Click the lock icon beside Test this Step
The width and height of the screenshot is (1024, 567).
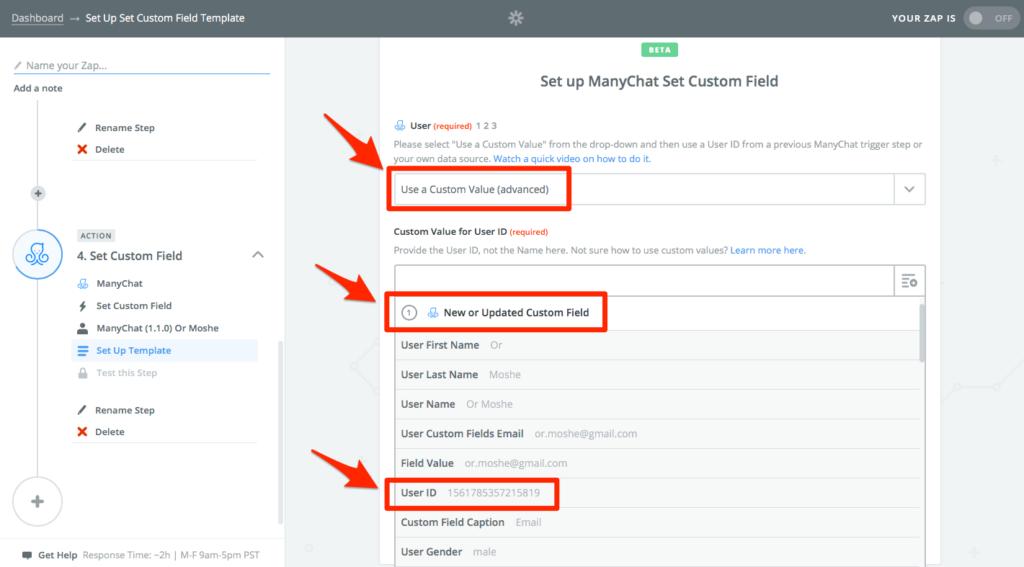pyautogui.click(x=83, y=373)
